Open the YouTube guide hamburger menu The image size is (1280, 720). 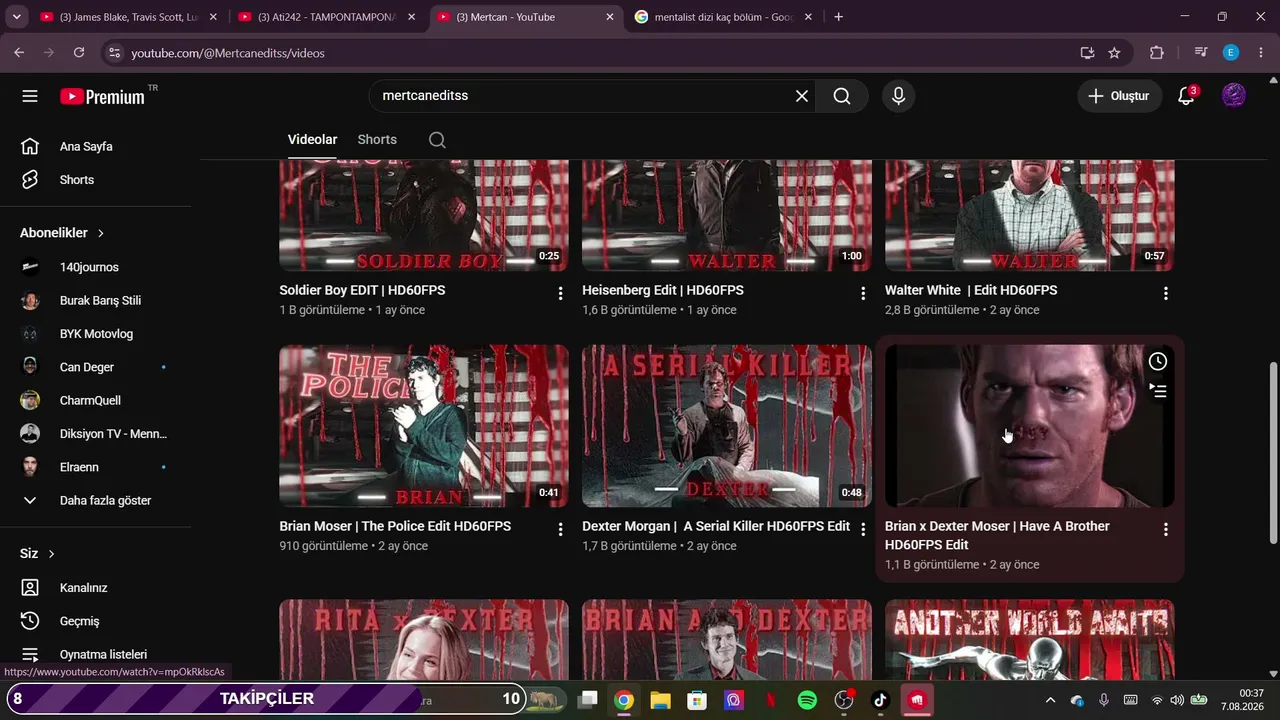point(30,96)
